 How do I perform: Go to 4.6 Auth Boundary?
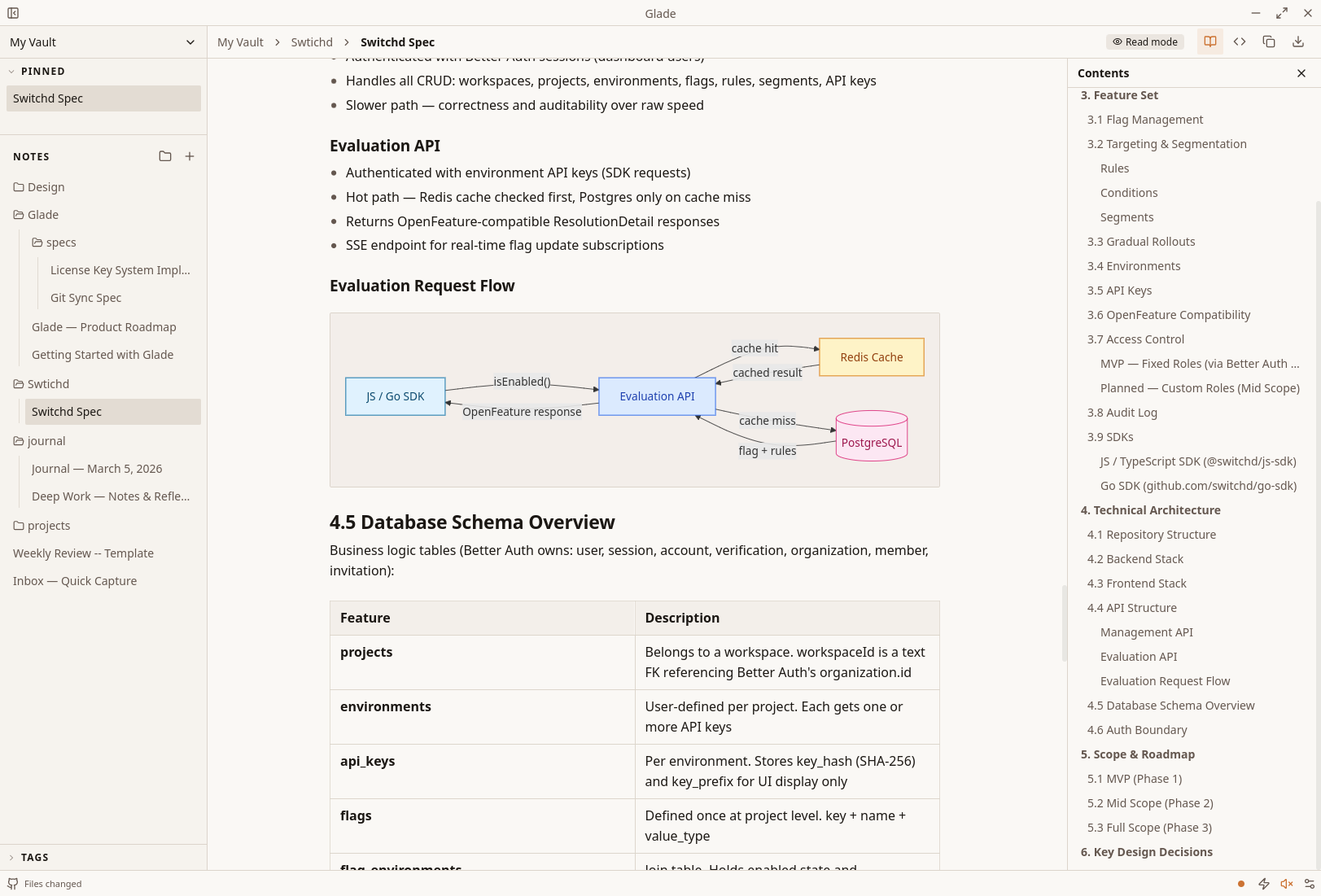tap(1137, 730)
